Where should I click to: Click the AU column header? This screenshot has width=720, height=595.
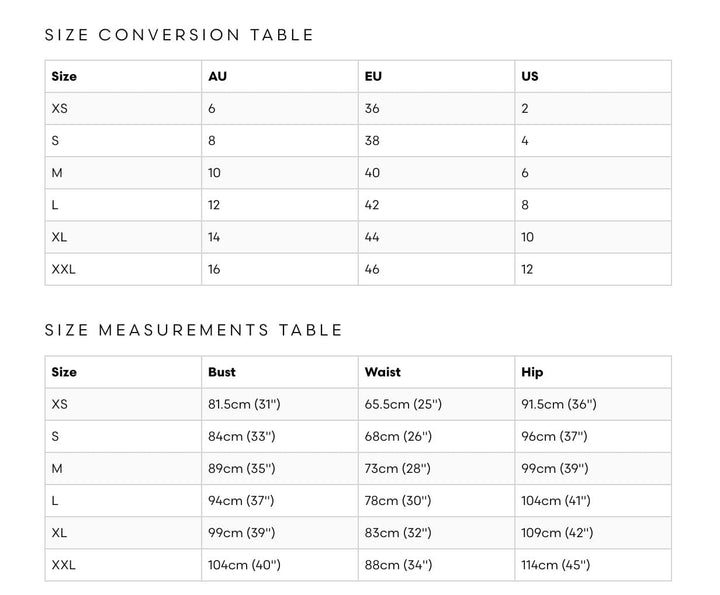click(x=218, y=76)
